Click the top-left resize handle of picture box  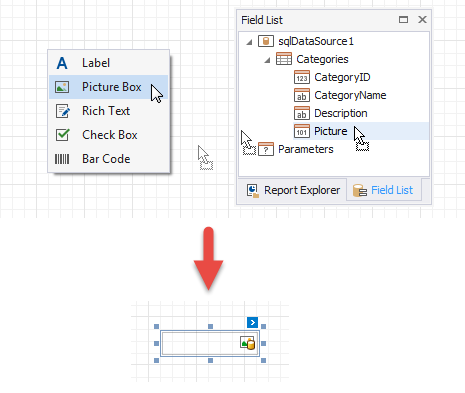click(157, 326)
